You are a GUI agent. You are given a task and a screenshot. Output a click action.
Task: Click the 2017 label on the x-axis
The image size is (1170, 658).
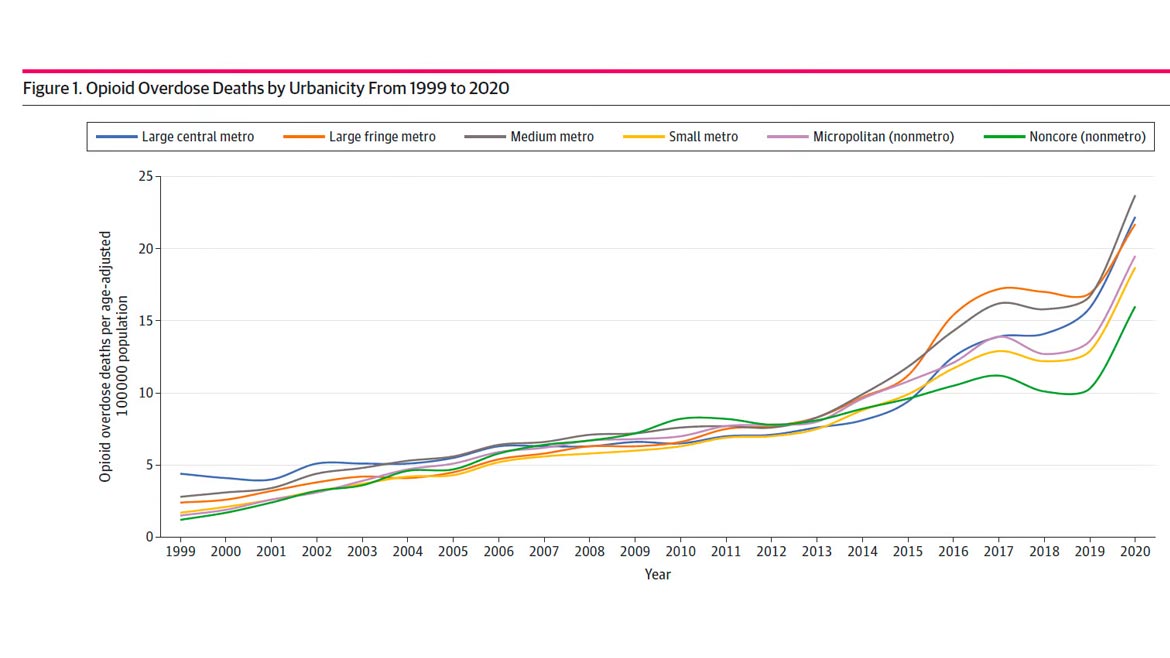tap(998, 552)
